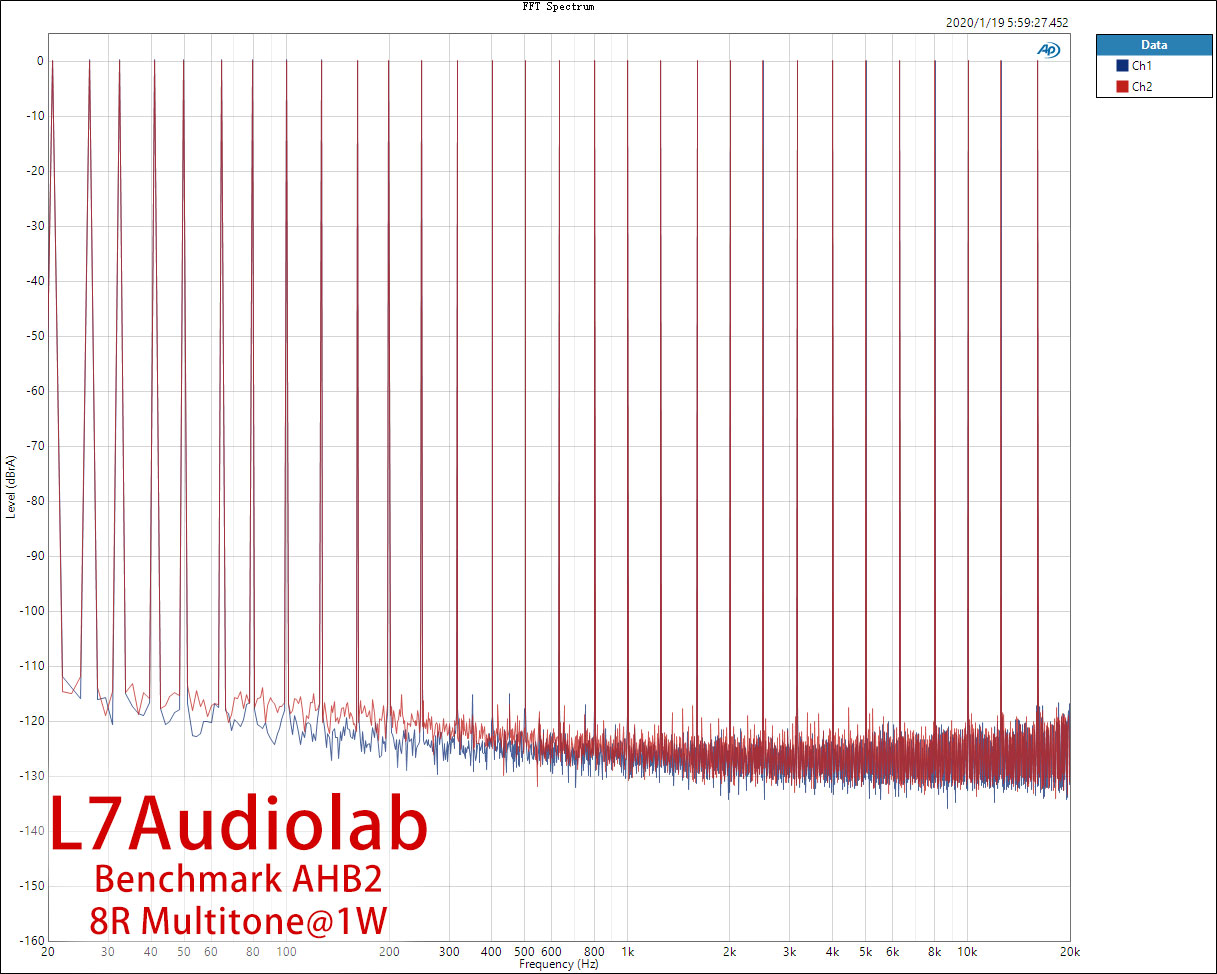Image resolution: width=1217 pixels, height=974 pixels.
Task: Click the 100 frequency axis tick label
Action: (286, 952)
